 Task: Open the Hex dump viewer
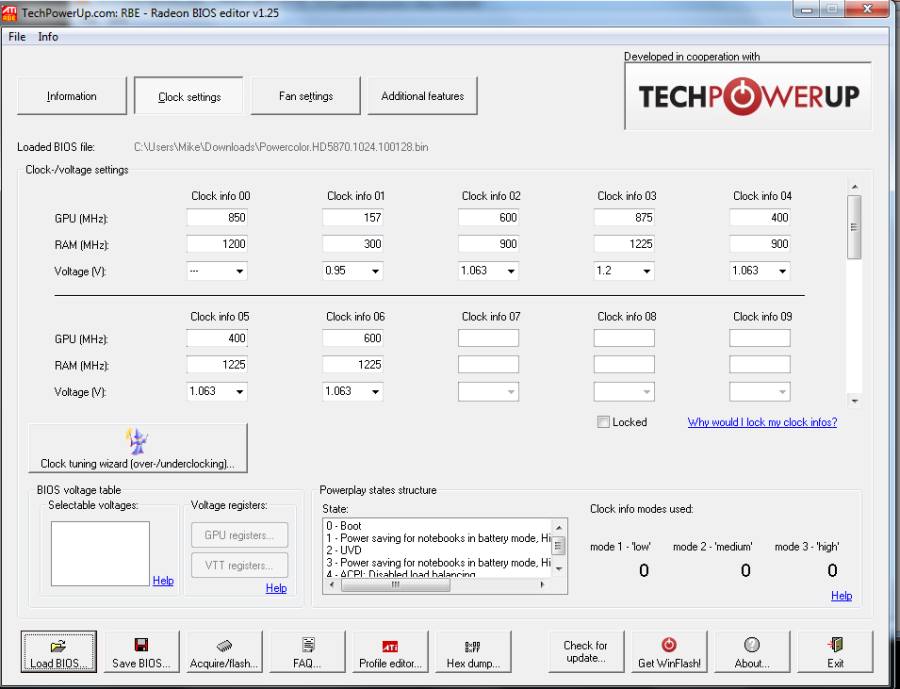(473, 652)
